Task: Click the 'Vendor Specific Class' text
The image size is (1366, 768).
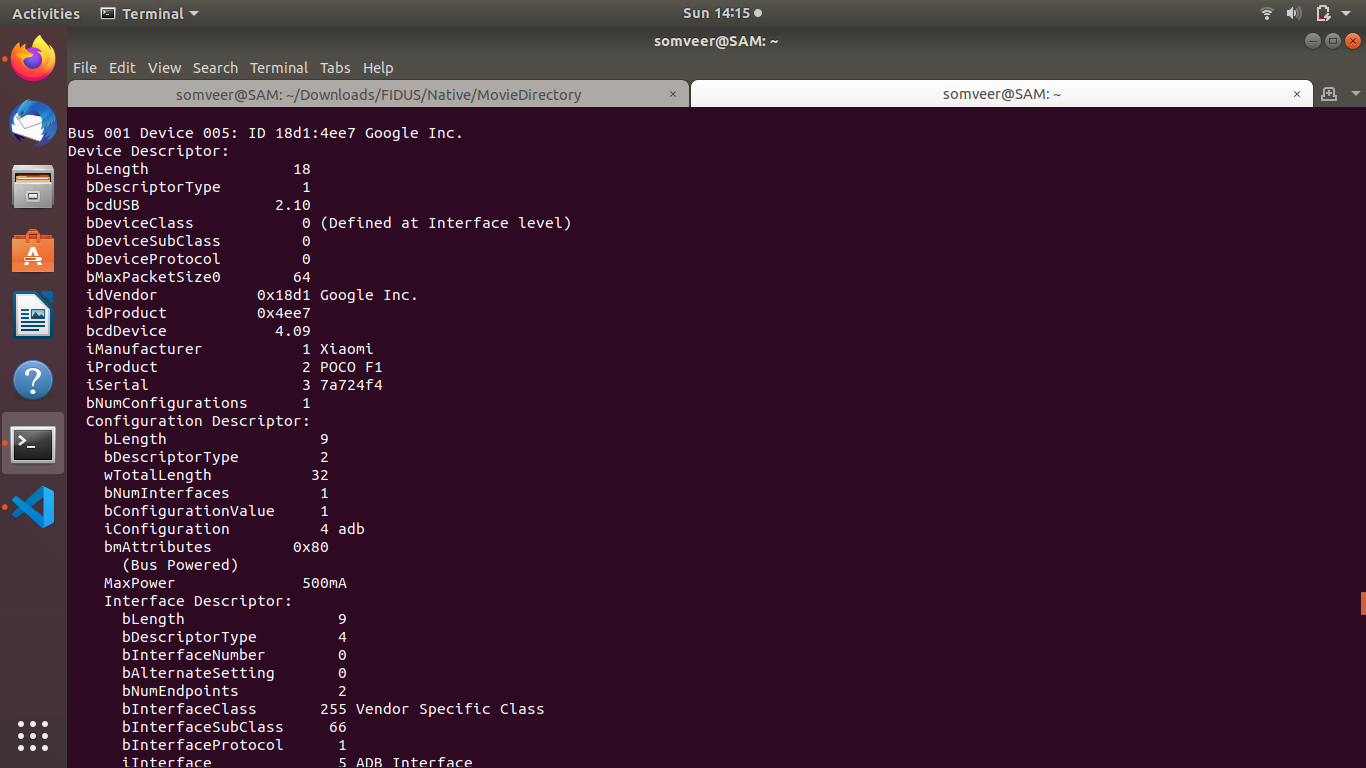Action: [450, 709]
